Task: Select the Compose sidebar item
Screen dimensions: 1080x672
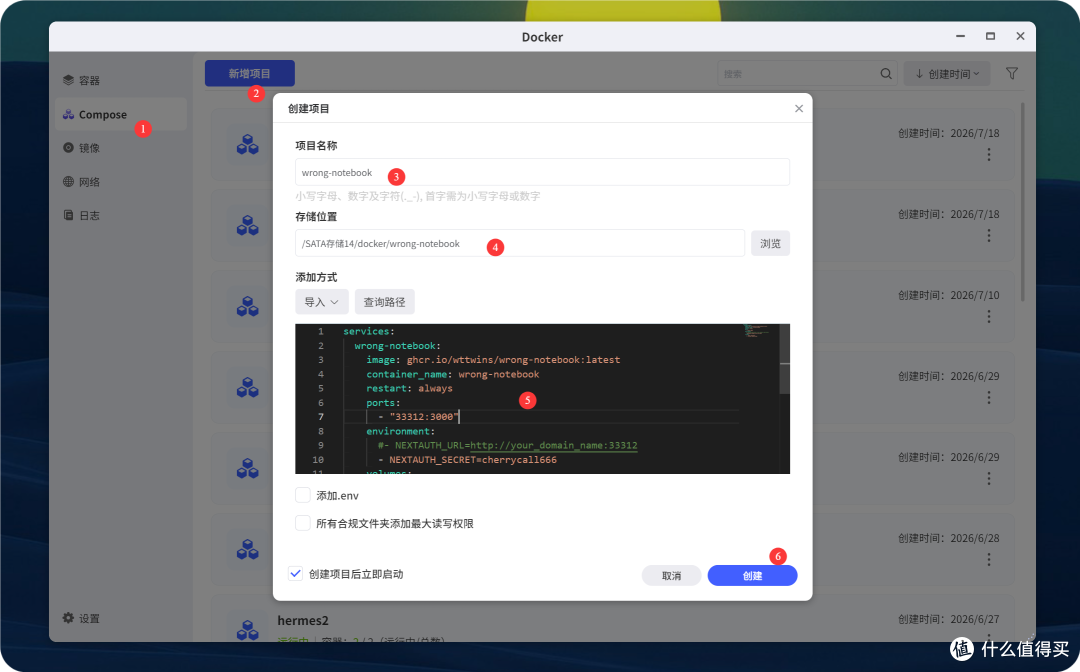Action: coord(121,114)
